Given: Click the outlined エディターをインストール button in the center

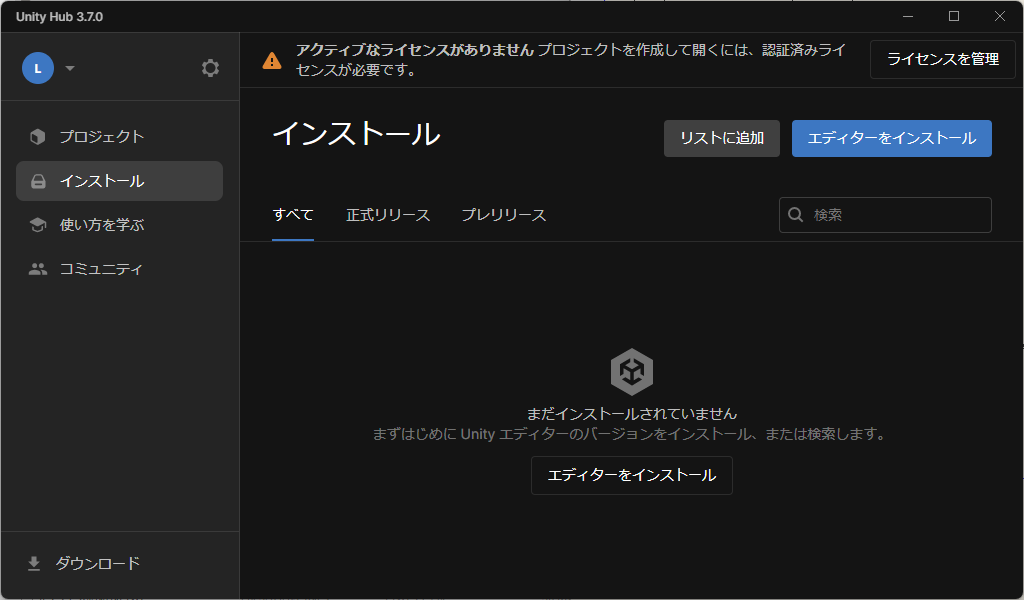Looking at the screenshot, I should (x=632, y=475).
